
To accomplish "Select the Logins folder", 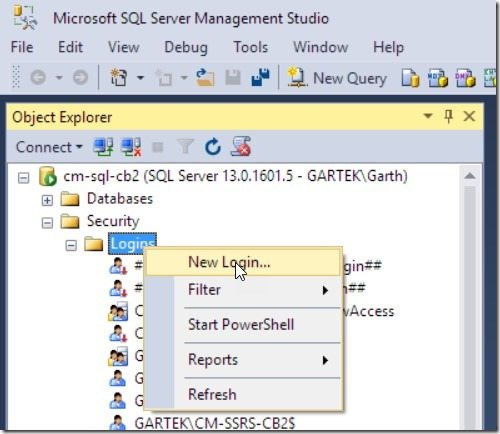I will tap(132, 244).
